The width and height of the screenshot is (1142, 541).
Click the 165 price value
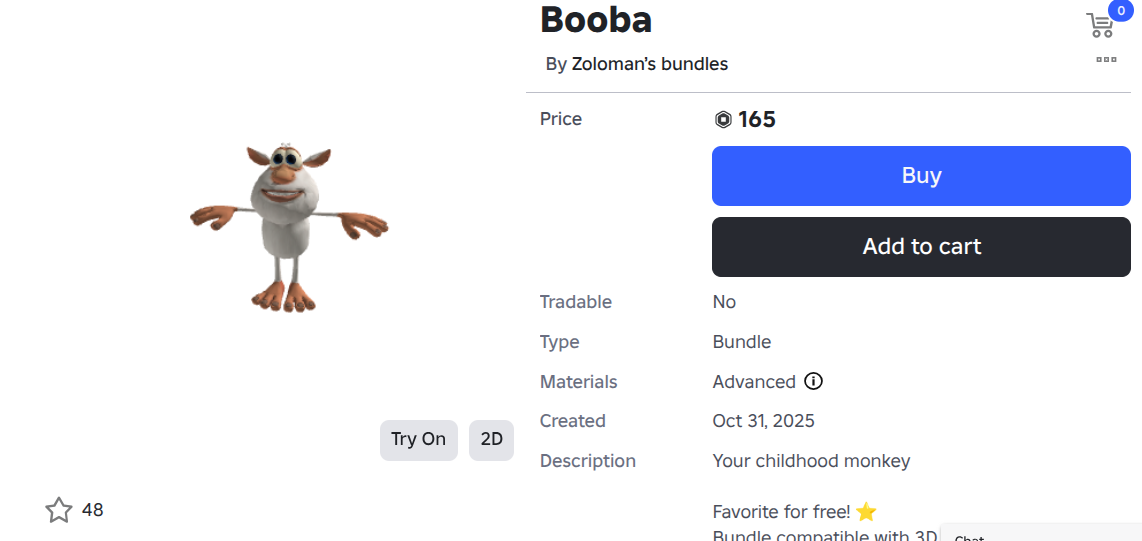pyautogui.click(x=757, y=120)
